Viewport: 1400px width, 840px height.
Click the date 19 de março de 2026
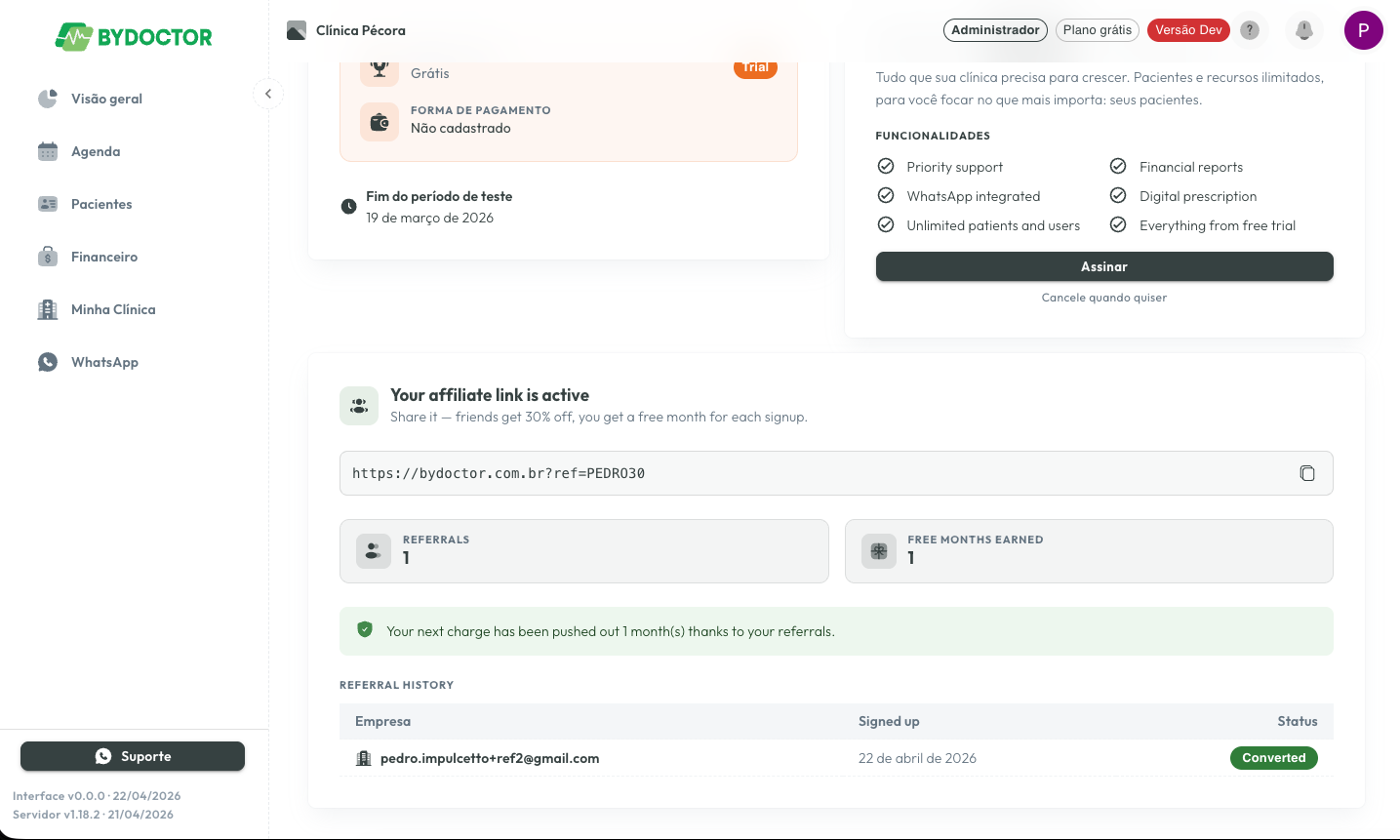click(x=429, y=218)
